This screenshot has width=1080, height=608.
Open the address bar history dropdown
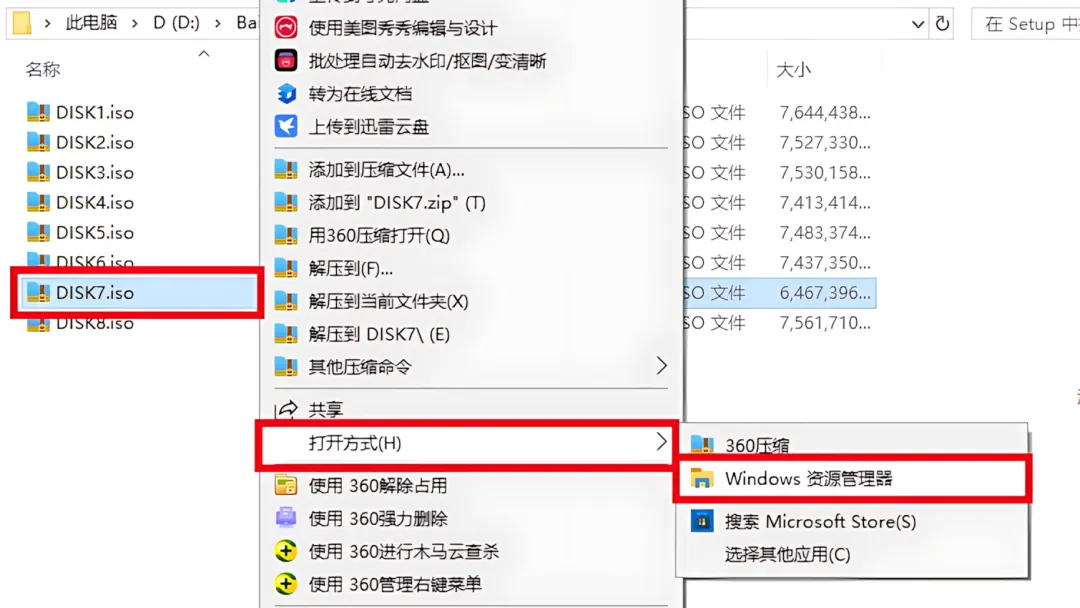pos(917,25)
